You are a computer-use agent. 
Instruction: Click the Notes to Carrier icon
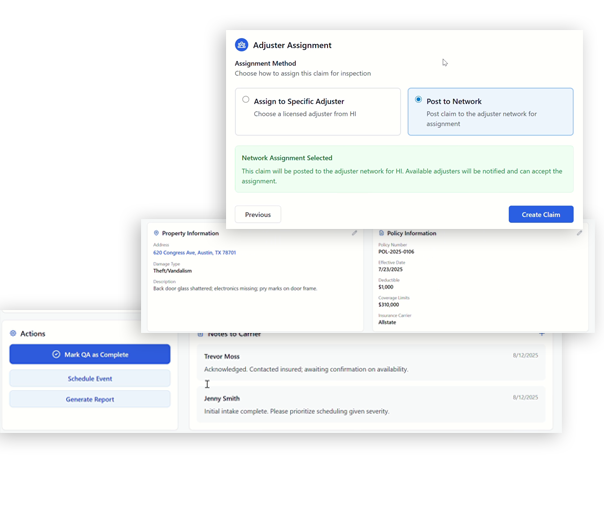coord(200,333)
